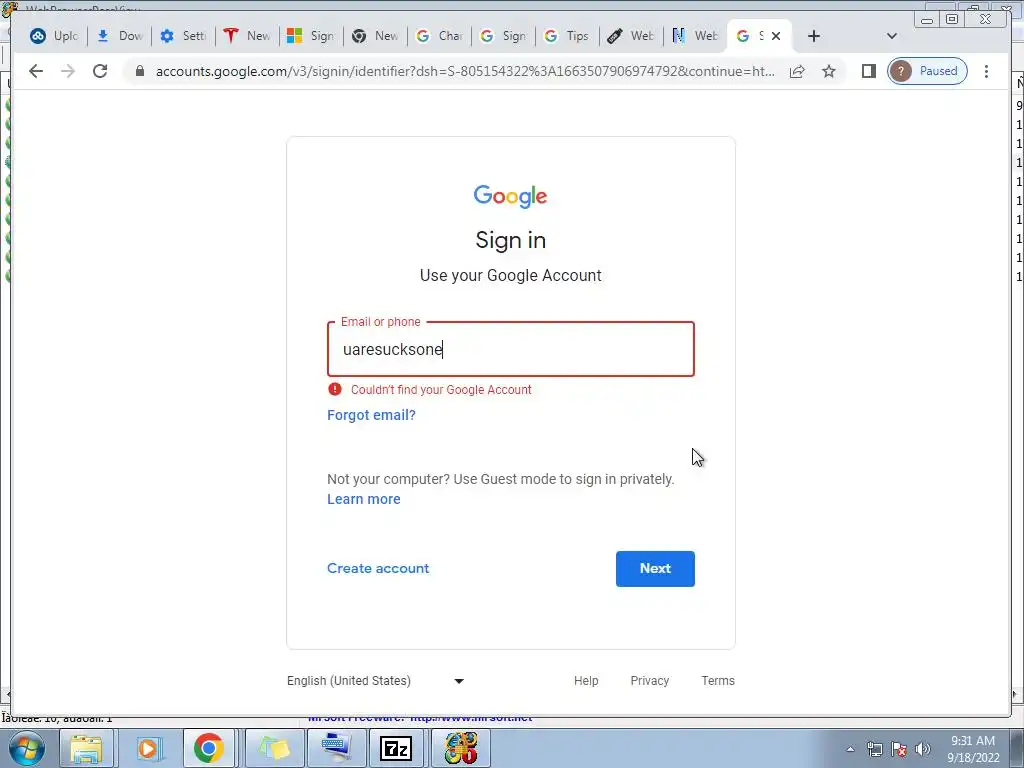
Task: Click the network tray icon
Action: [x=874, y=749]
